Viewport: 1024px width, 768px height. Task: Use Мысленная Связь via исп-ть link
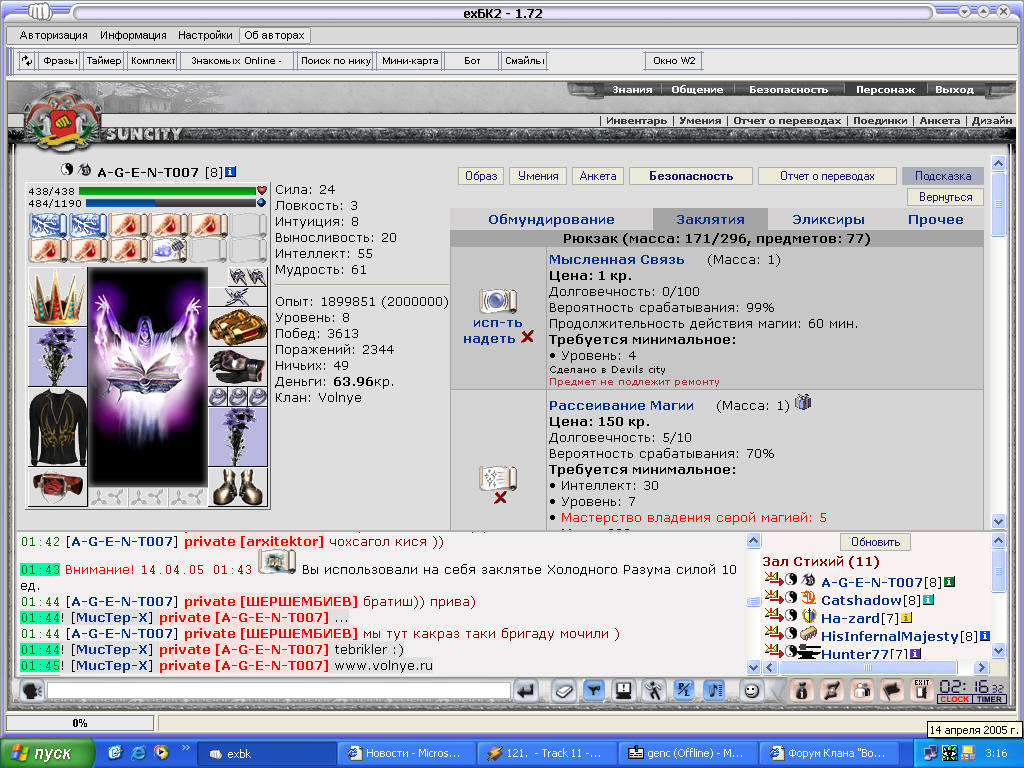[x=497, y=323]
